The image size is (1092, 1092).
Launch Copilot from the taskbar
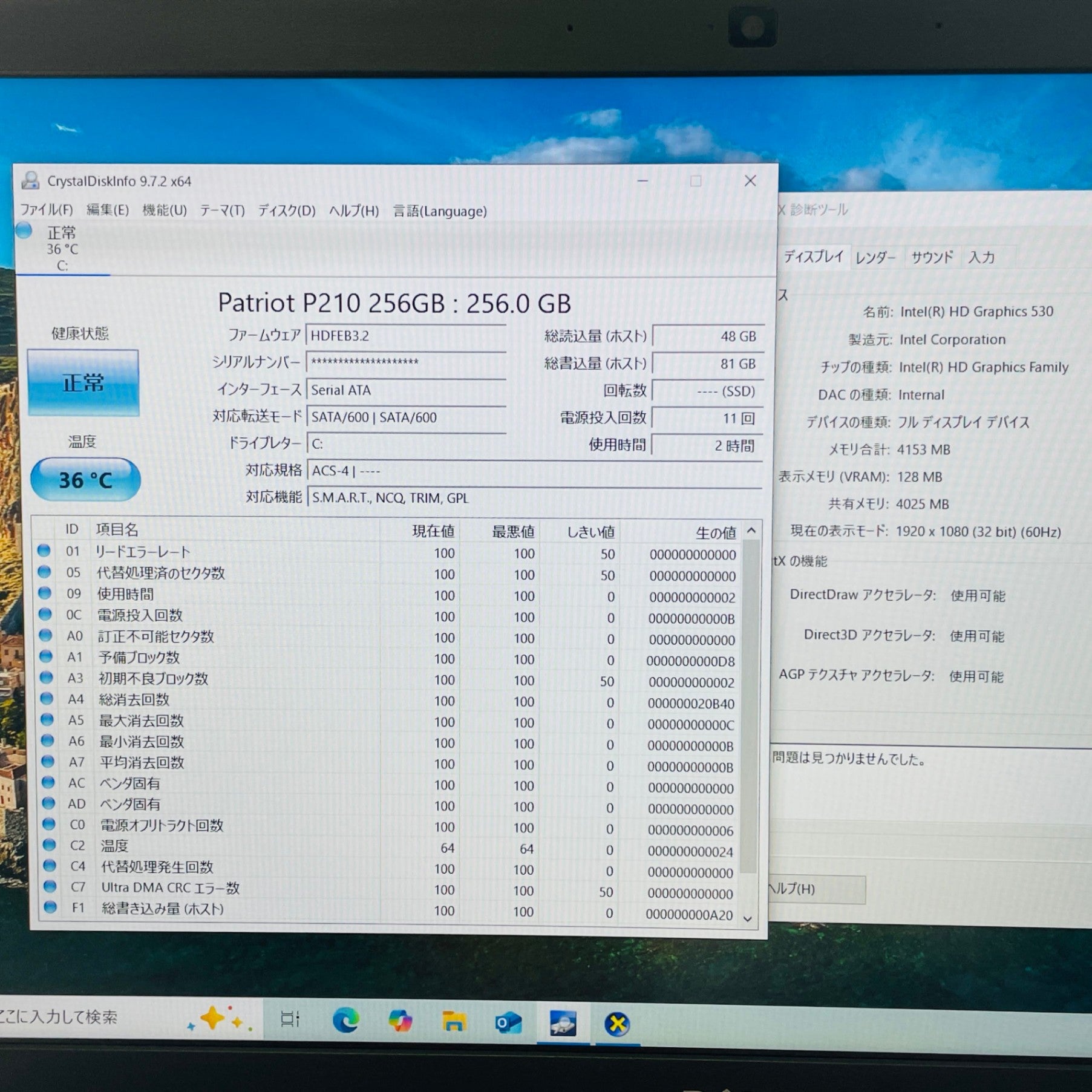click(x=400, y=1021)
